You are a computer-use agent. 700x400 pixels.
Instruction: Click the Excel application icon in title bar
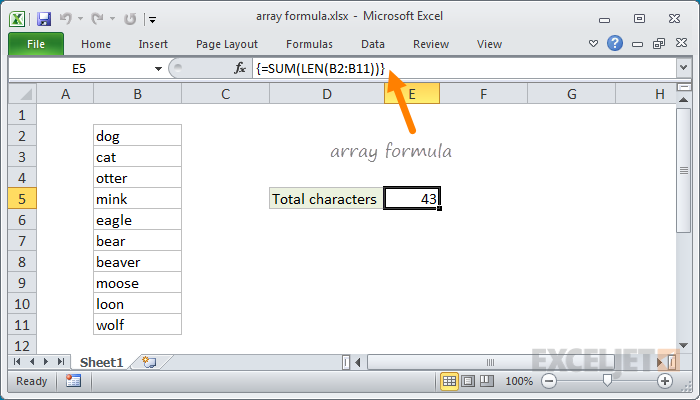(x=17, y=19)
